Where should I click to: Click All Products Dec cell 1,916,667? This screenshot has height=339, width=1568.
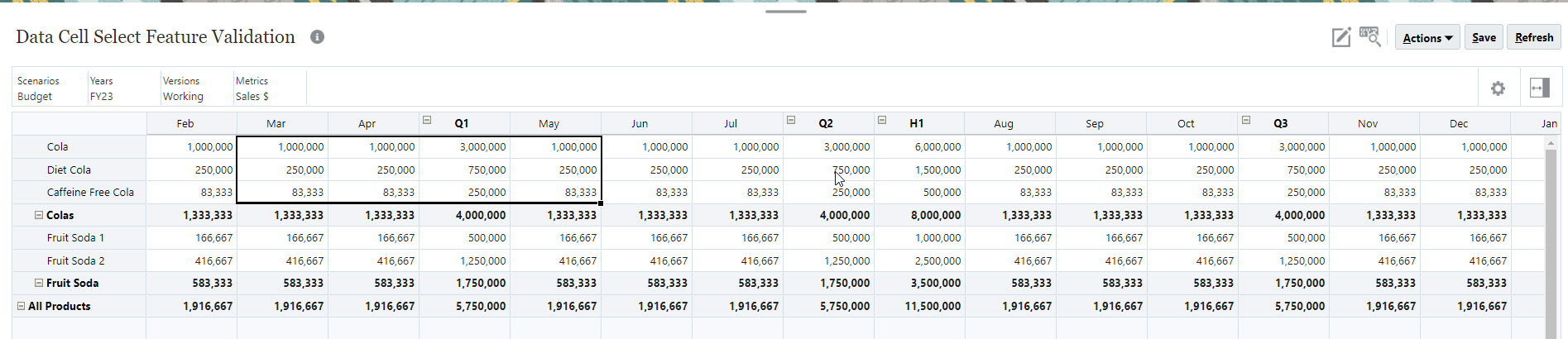[1465, 306]
